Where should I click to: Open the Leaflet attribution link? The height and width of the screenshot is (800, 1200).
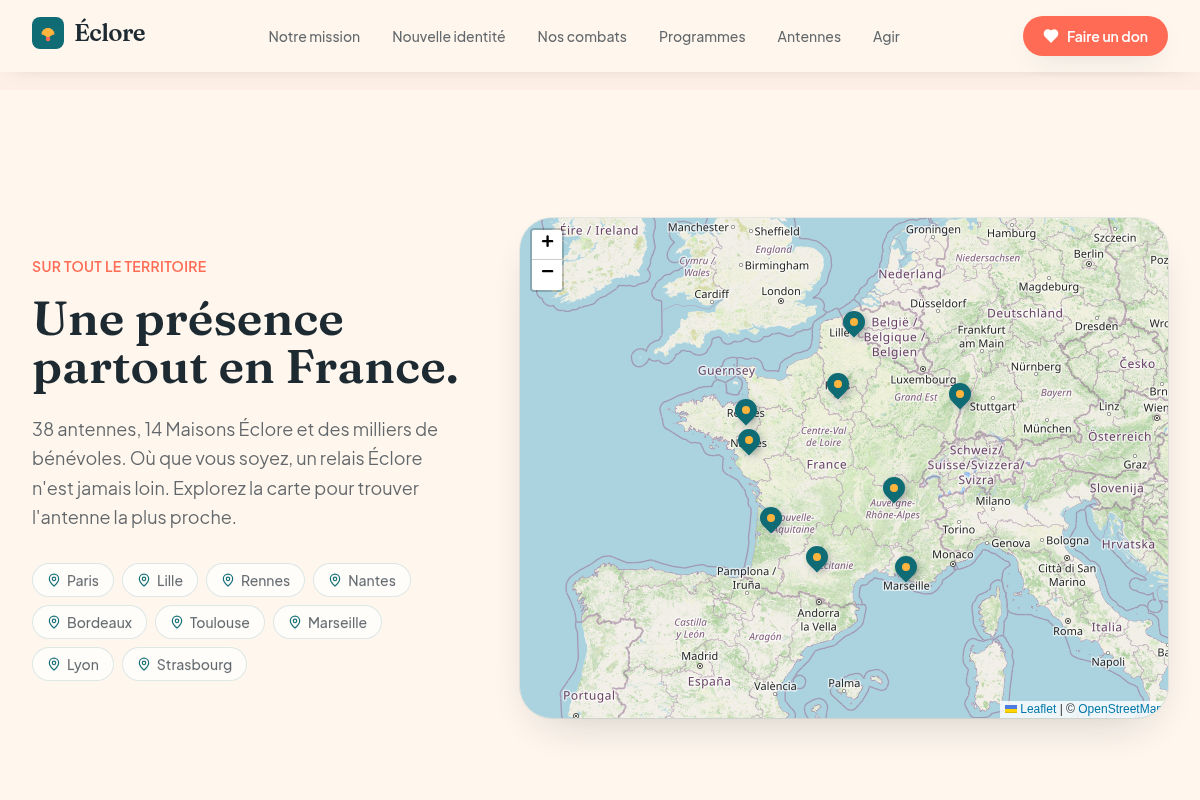[1030, 709]
